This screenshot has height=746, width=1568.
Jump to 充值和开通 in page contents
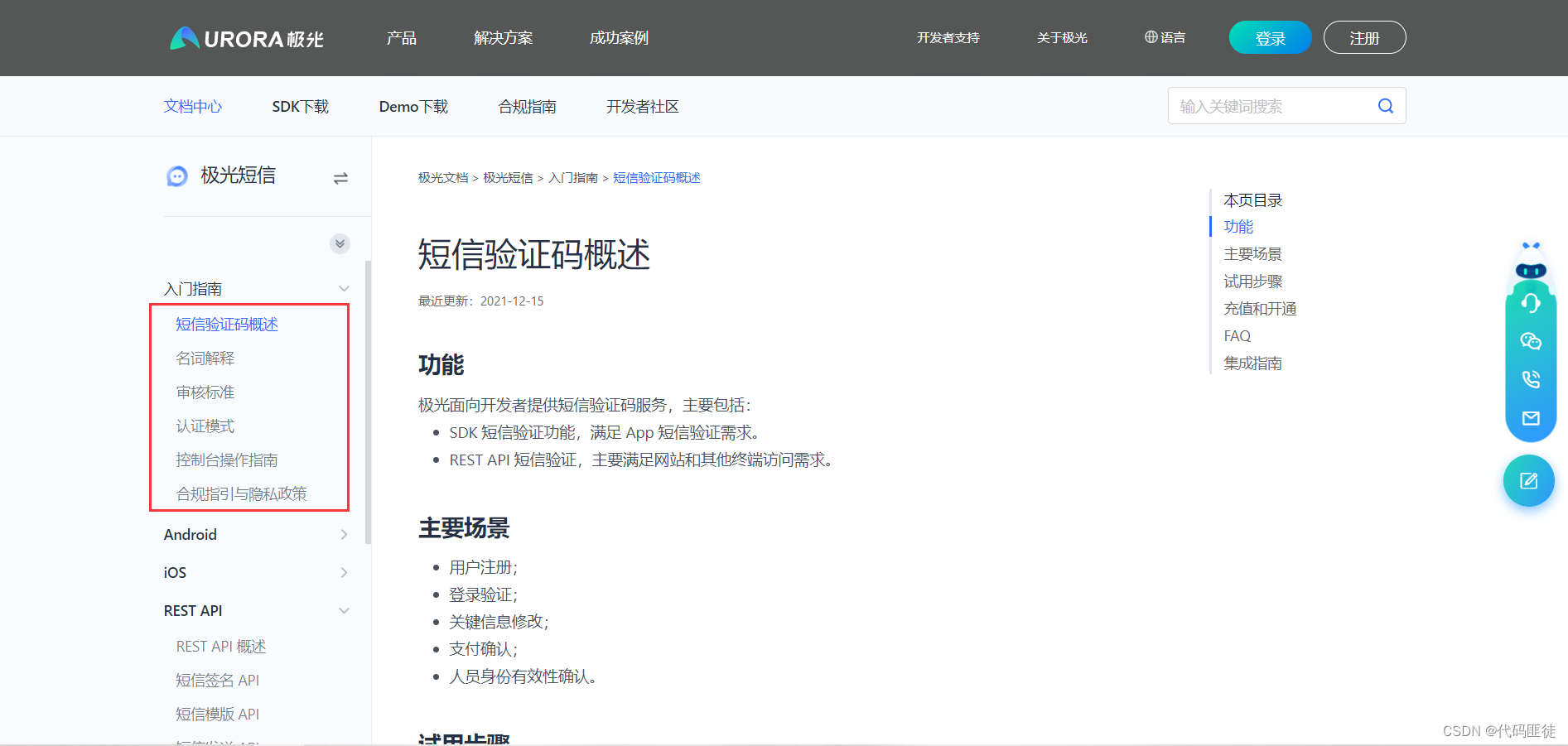1260,309
